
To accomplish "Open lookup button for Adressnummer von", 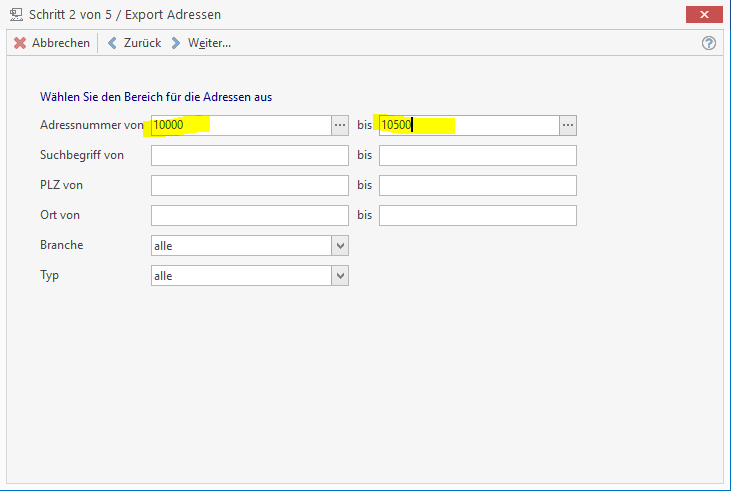I will pos(340,125).
